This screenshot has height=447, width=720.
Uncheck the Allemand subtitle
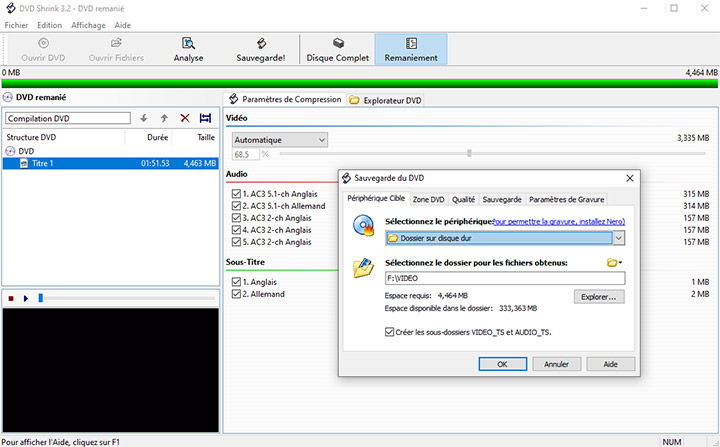coord(236,294)
